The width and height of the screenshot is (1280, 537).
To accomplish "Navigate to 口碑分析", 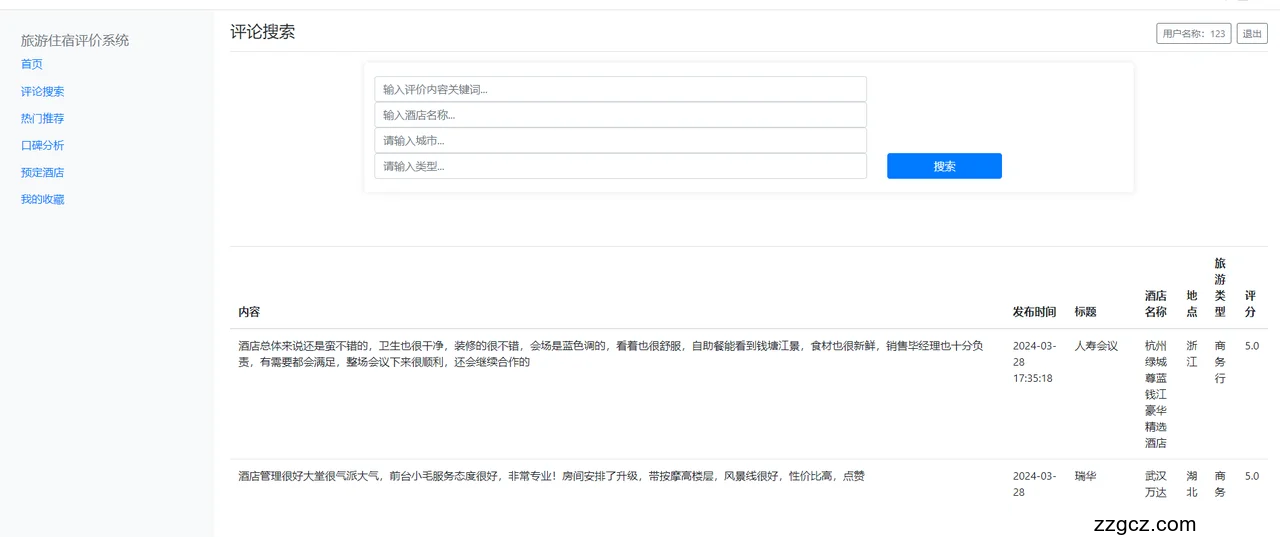I will (x=42, y=145).
